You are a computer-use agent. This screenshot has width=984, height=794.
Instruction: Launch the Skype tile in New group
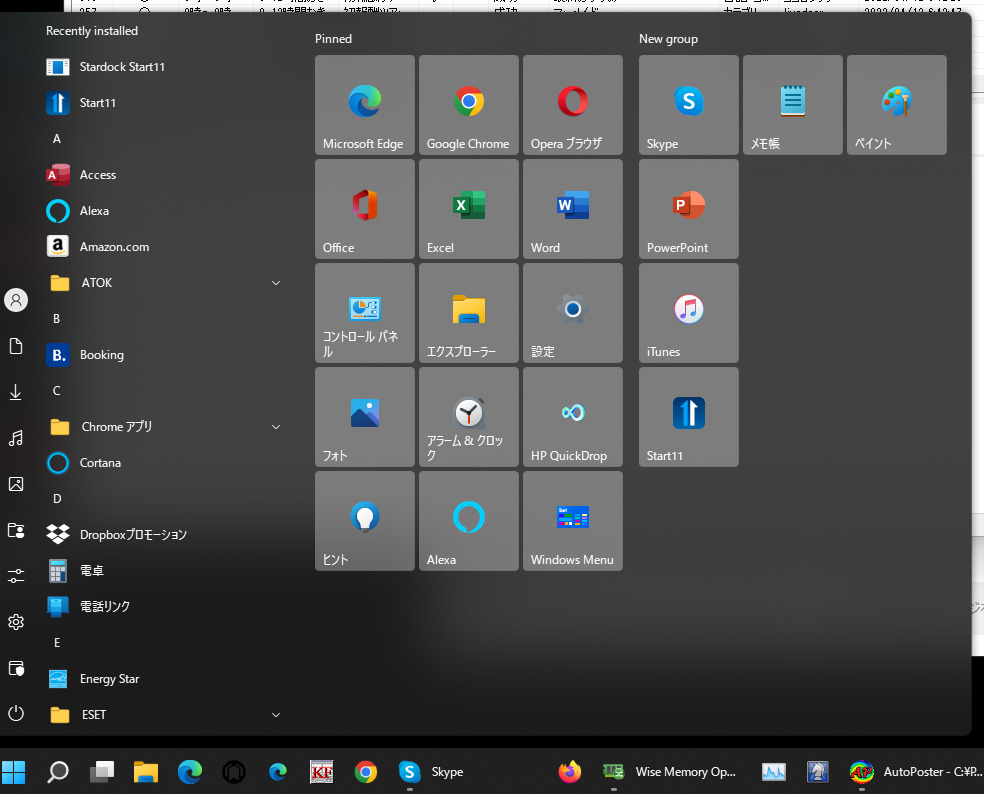[688, 105]
